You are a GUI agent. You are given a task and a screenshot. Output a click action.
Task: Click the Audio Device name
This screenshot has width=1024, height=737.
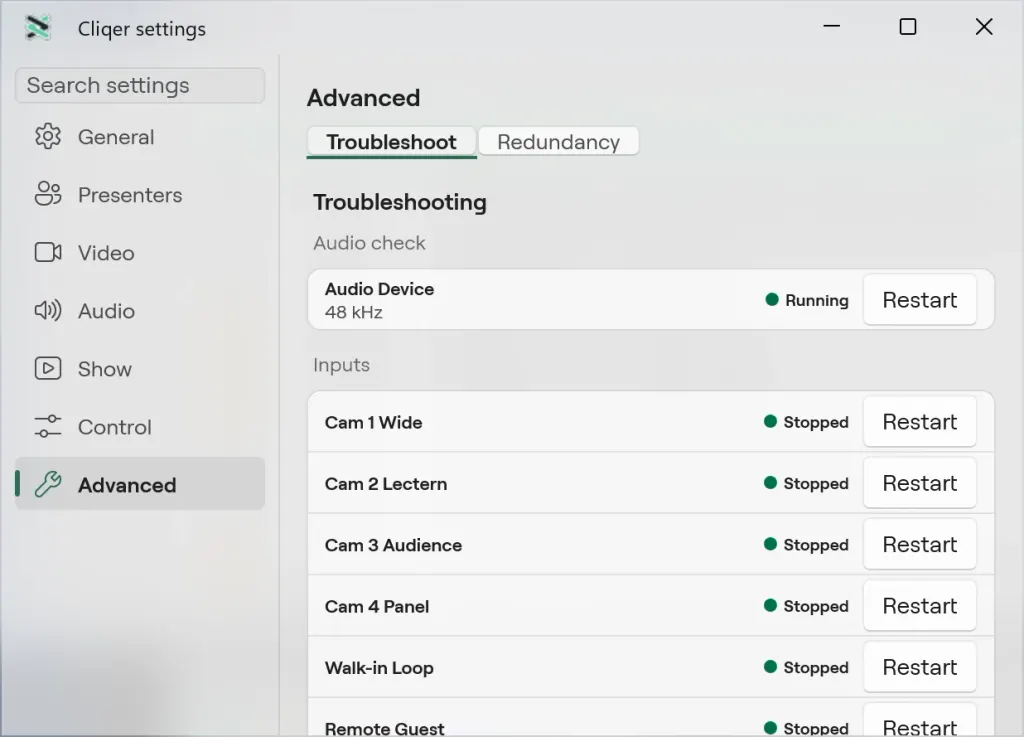tap(379, 289)
